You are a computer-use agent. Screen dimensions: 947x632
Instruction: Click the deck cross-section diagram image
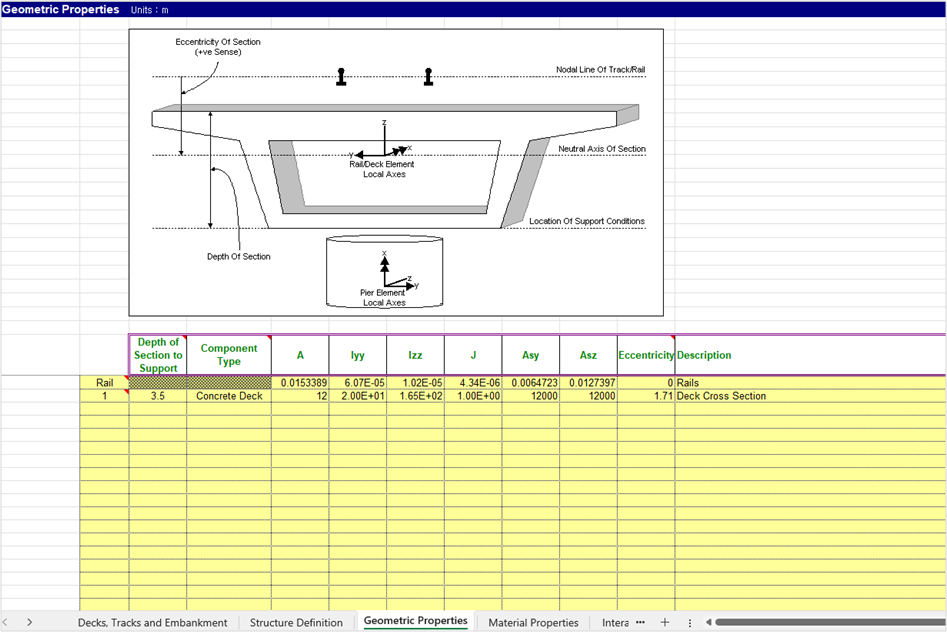pos(395,172)
